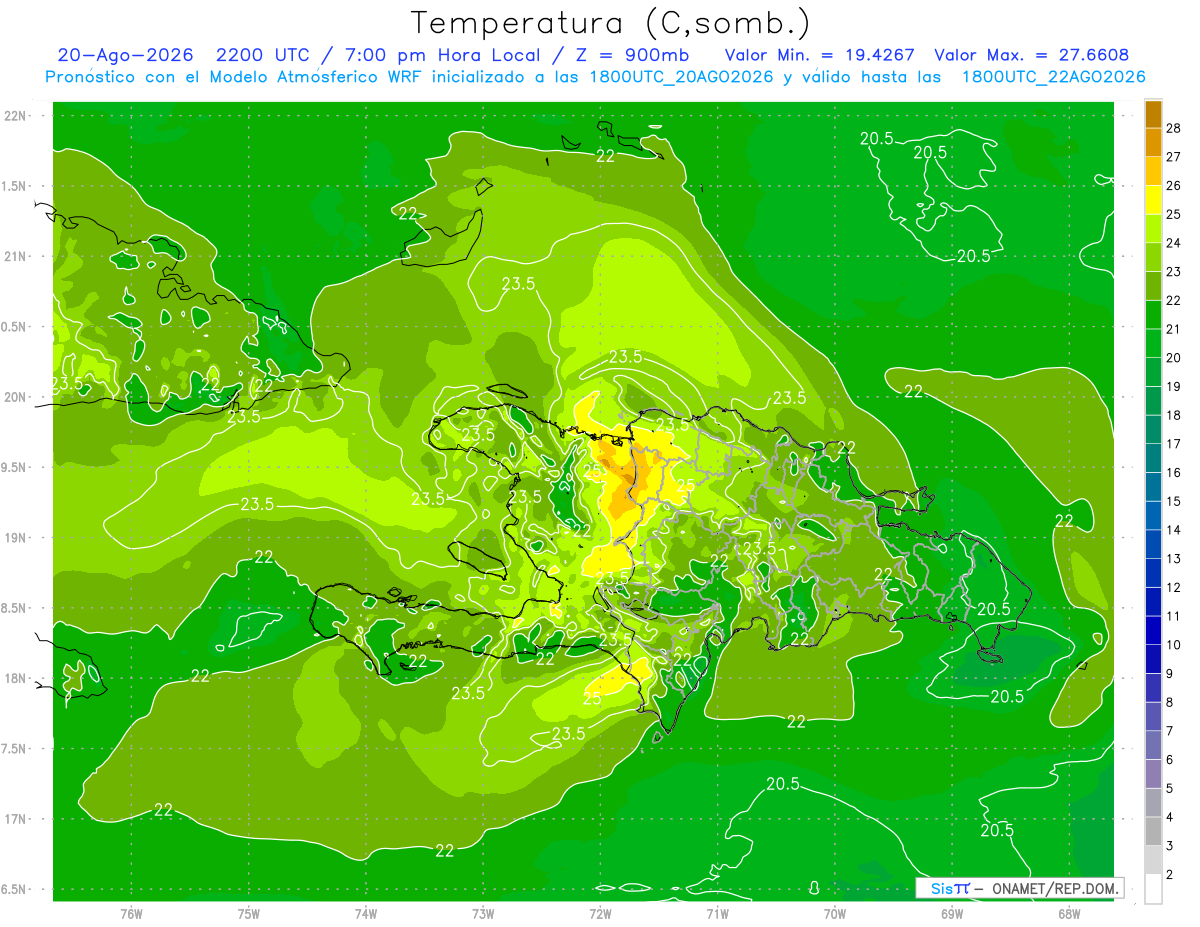Screen dimensions: 1200x927
Task: Click legend swatch between 22 and 23
Action: click(x=1153, y=286)
